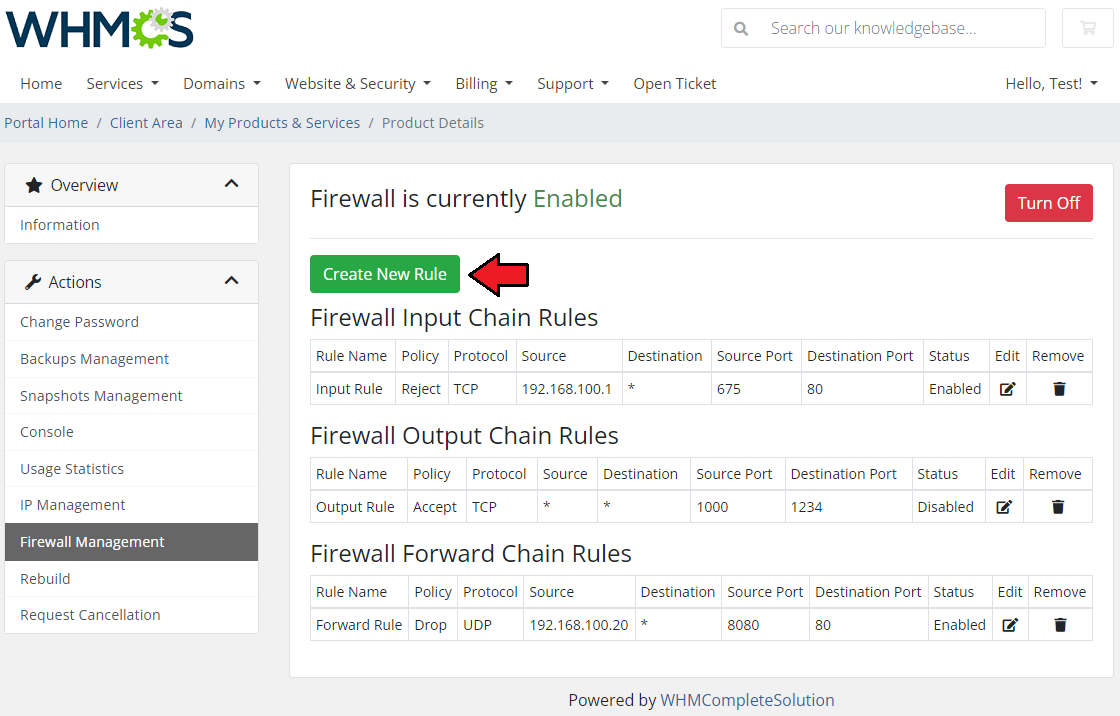Viewport: 1120px width, 716px height.
Task: Click the Disabled status cell
Action: (948, 507)
